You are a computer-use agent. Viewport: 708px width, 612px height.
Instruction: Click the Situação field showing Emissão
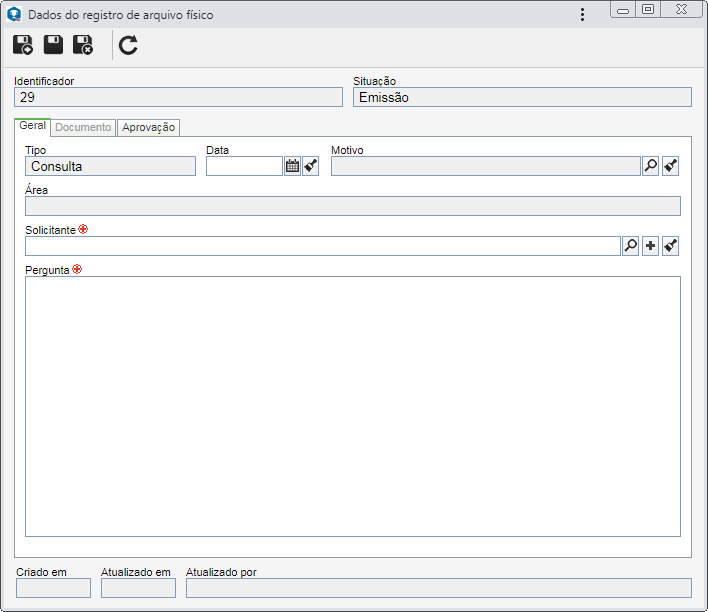coord(522,97)
